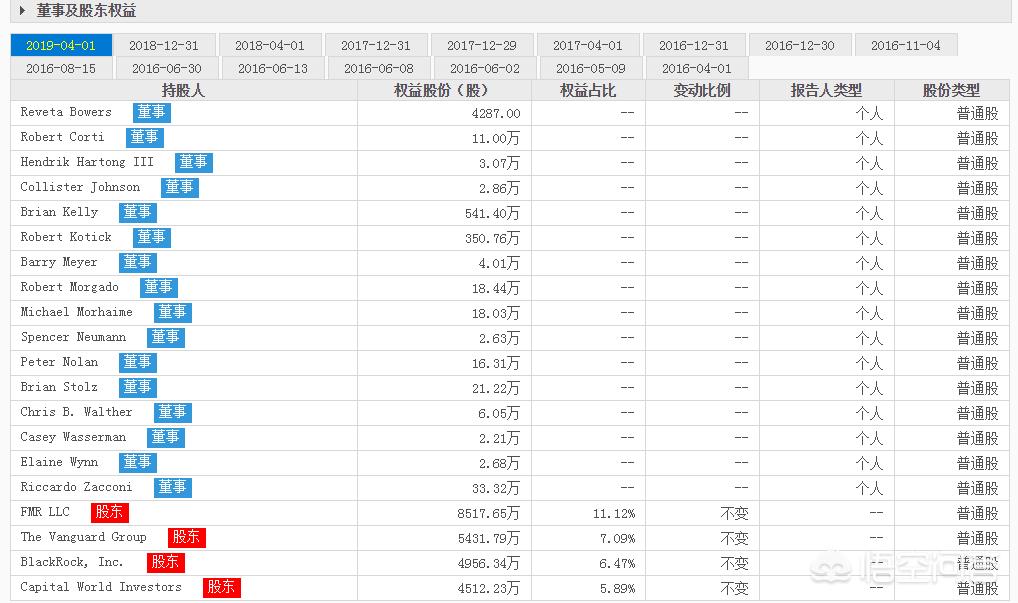Click the 董事 badge beside Robert Morgado

[x=159, y=287]
